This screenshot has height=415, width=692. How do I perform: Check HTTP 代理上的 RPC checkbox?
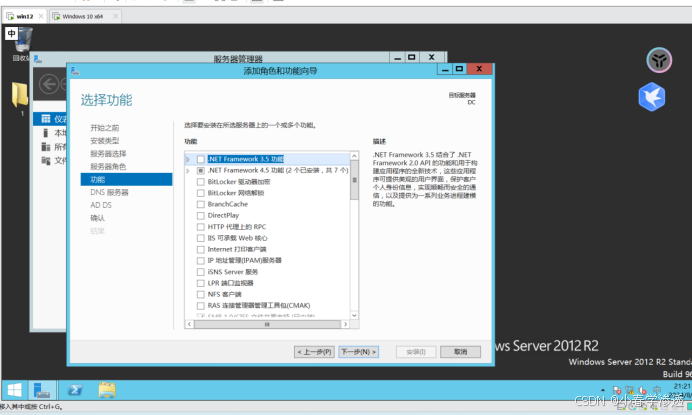[201, 227]
